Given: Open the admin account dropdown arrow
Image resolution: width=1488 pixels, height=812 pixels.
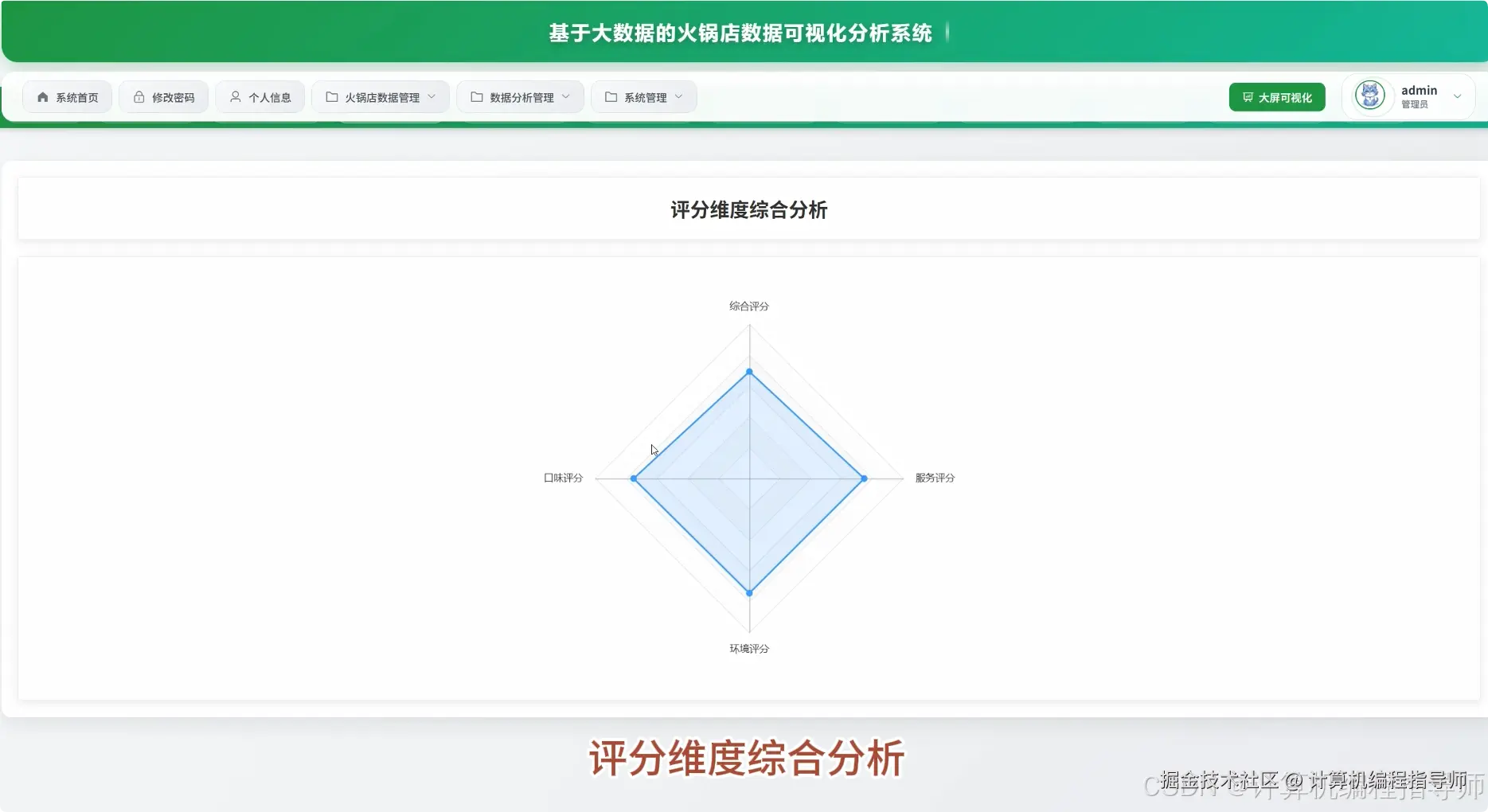Looking at the screenshot, I should click(1459, 96).
